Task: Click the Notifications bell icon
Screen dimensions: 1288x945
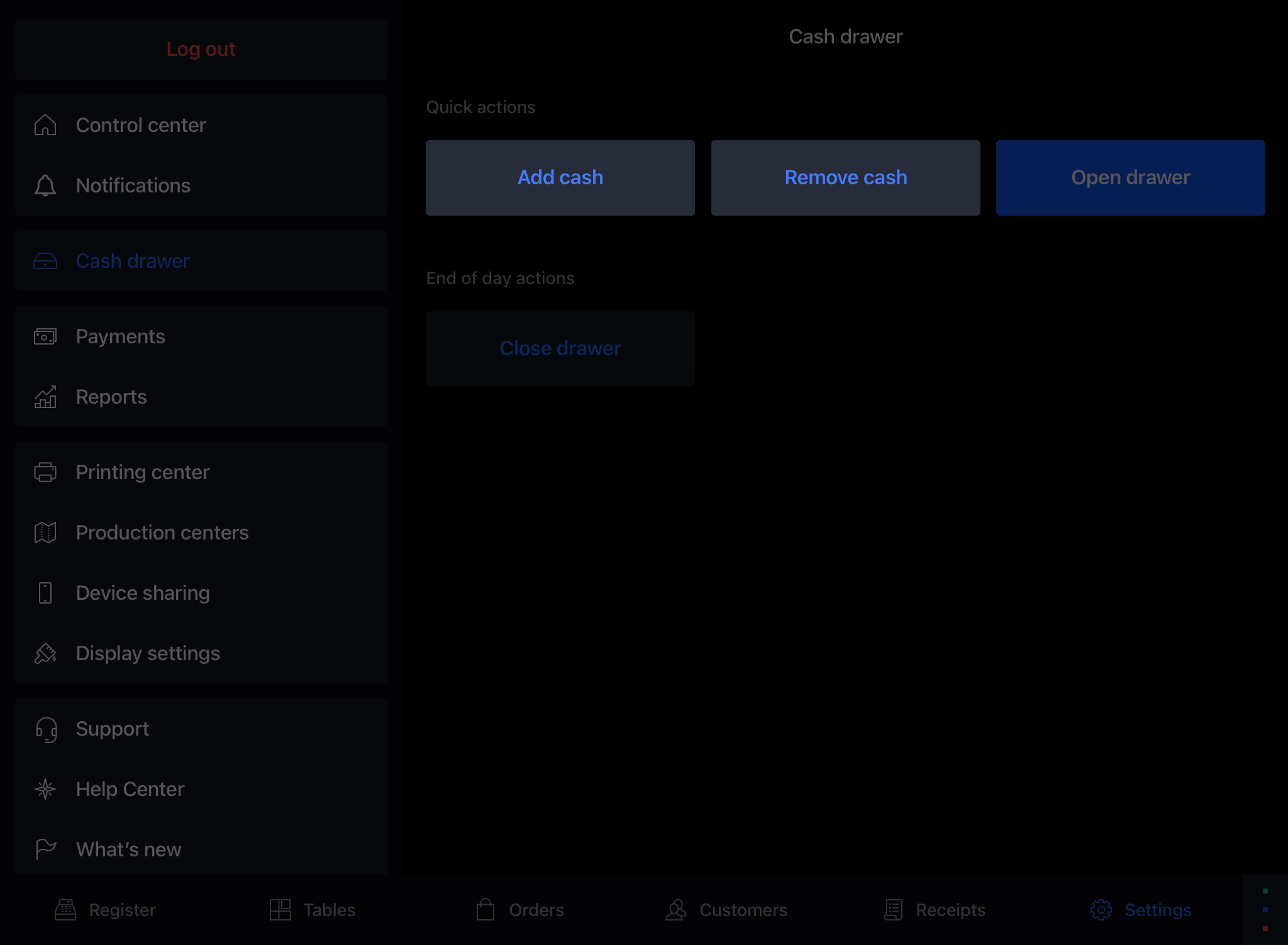Action: [x=45, y=185]
